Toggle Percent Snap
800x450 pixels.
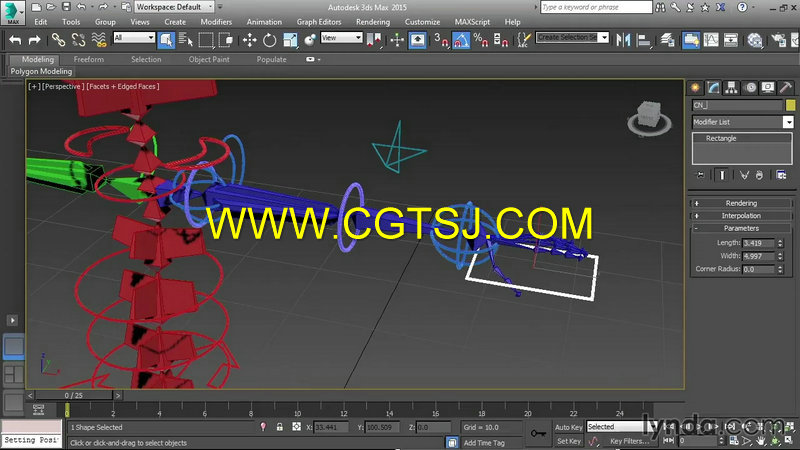tap(481, 40)
